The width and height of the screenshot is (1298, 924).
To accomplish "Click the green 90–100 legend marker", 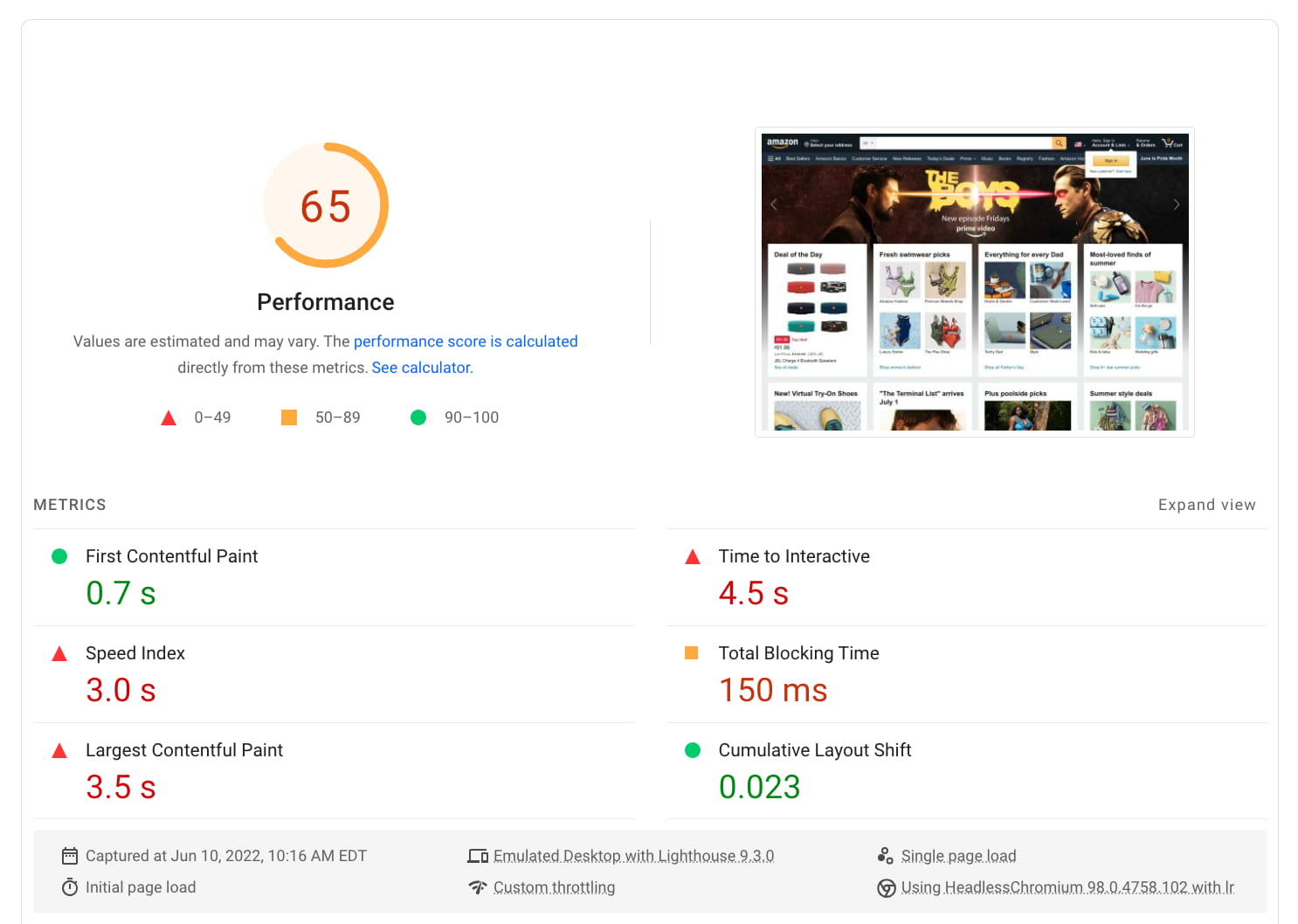I will 418,417.
